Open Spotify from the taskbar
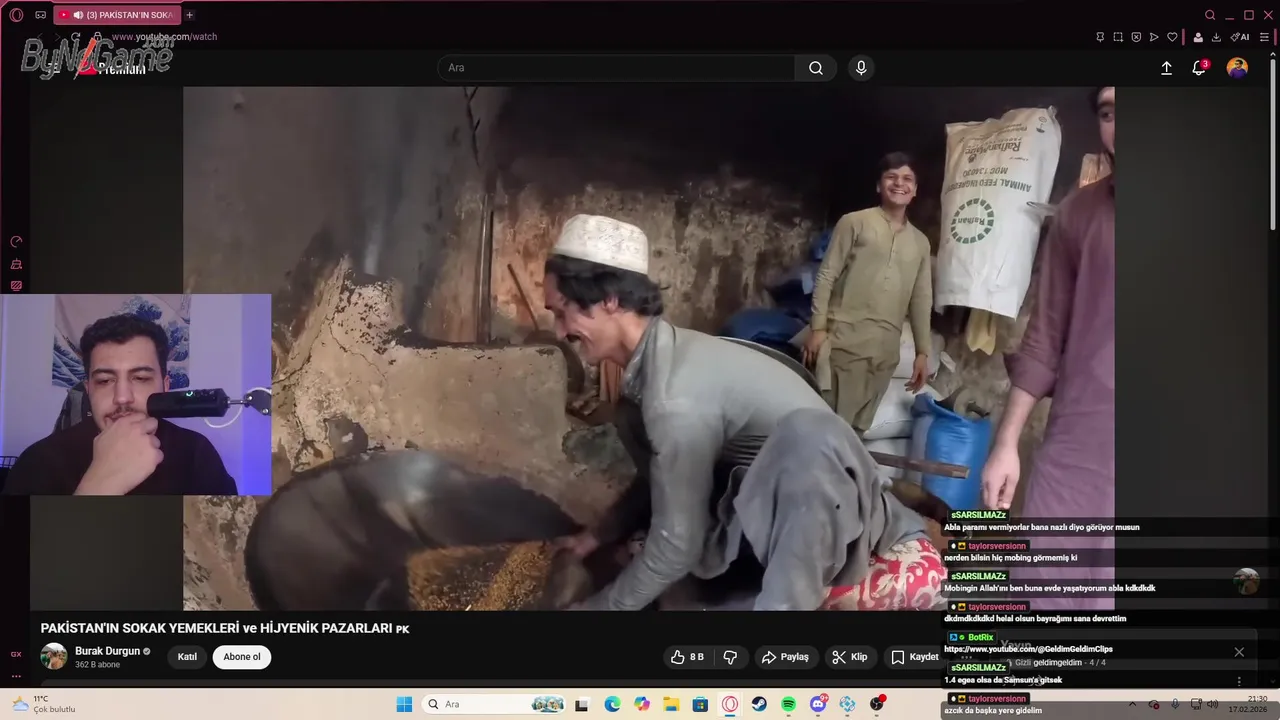 click(788, 704)
